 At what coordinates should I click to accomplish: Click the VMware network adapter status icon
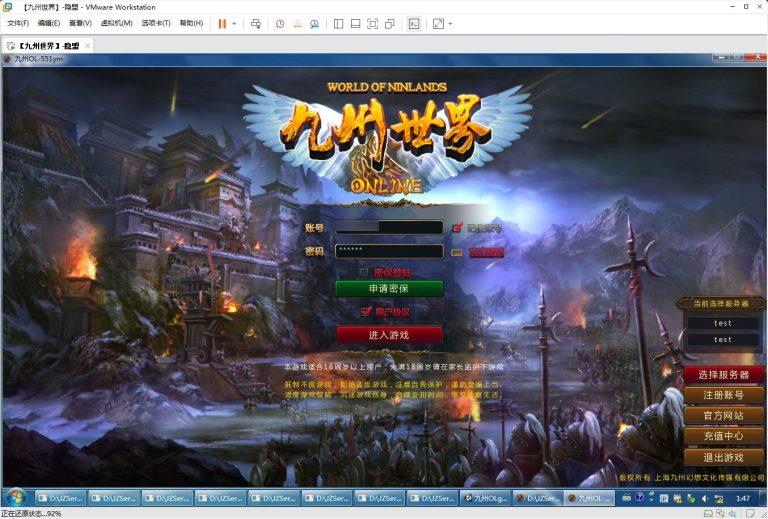coord(720,514)
